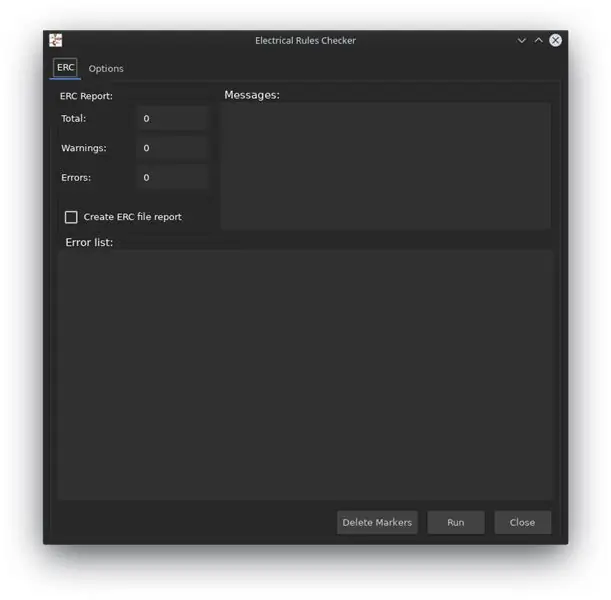Click inside the Error list panel
The width and height of the screenshot is (611, 600).
306,375
